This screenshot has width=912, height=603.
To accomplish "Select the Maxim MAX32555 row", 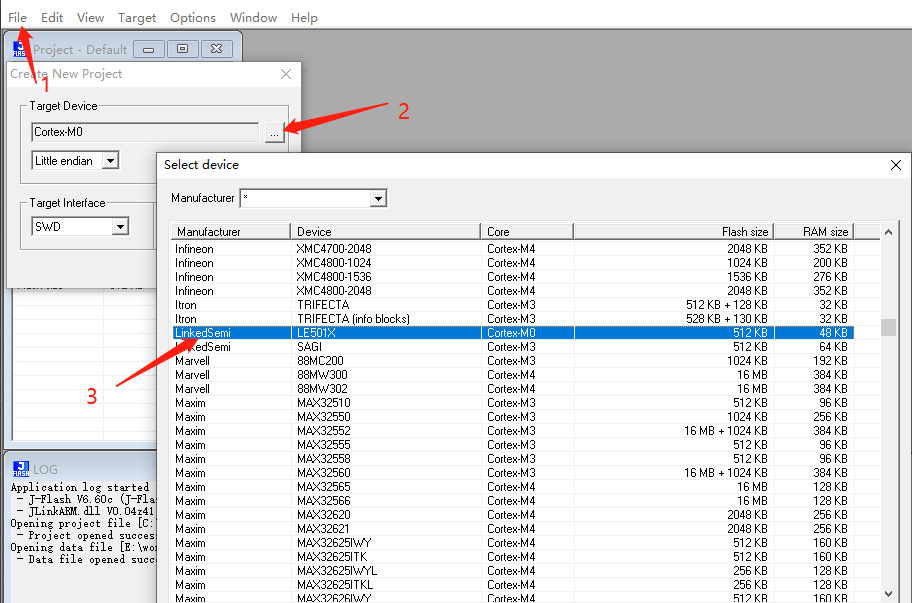I will click(x=514, y=445).
